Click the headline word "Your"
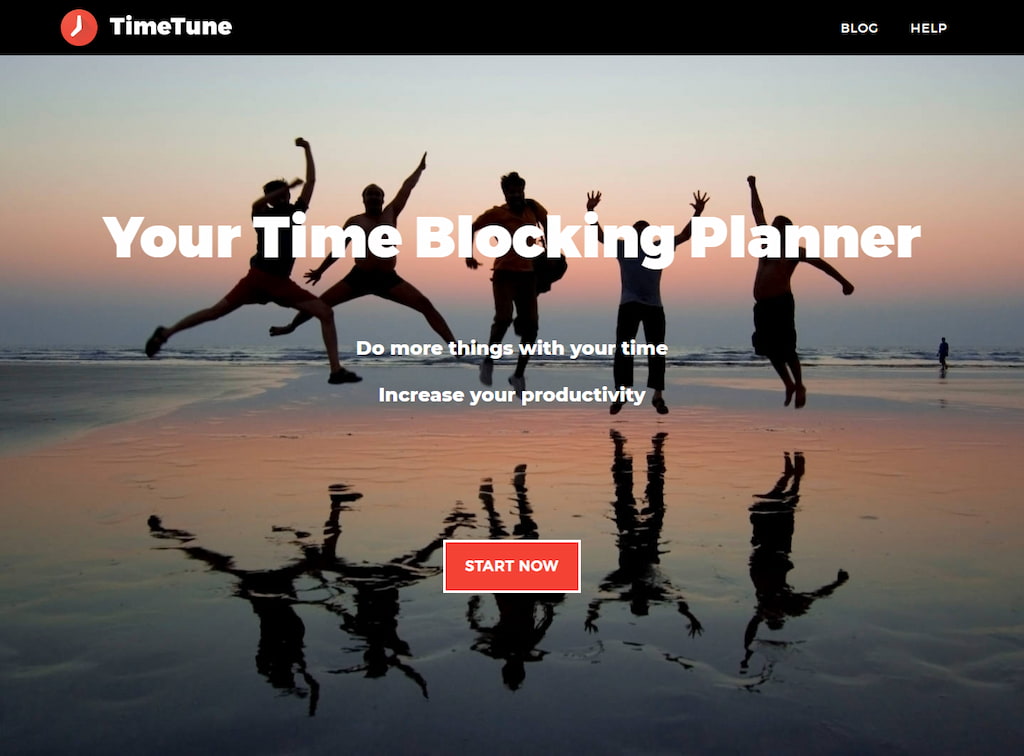The height and width of the screenshot is (756, 1024). click(172, 238)
